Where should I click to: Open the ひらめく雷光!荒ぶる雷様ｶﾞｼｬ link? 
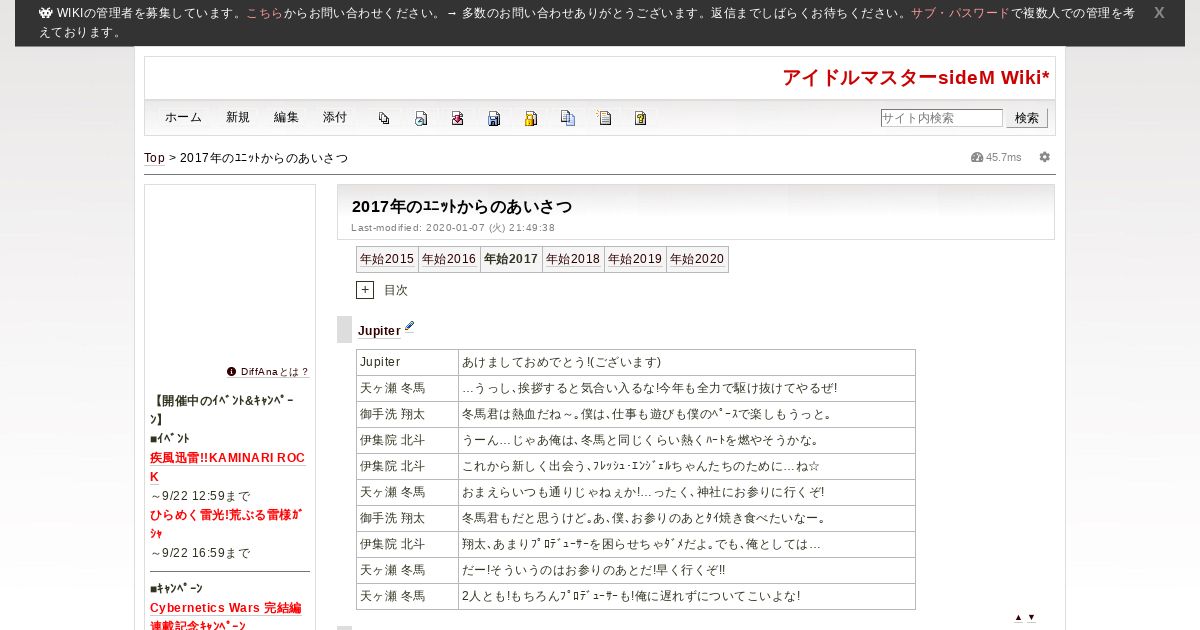coord(226,524)
